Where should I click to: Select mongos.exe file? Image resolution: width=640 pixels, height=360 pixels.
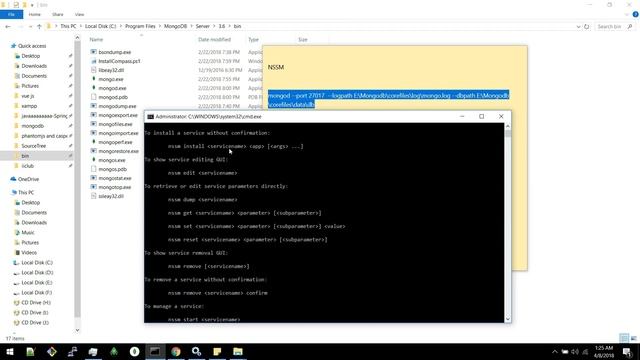(x=112, y=160)
